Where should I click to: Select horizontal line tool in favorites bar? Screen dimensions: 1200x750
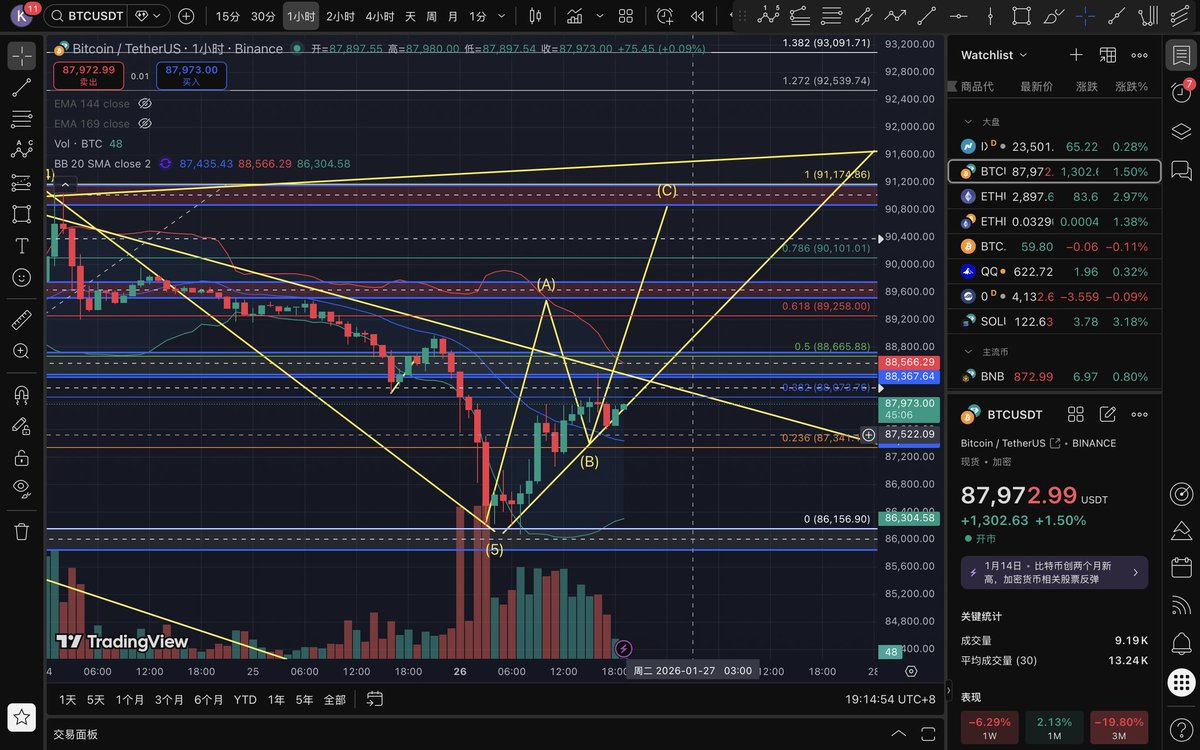pos(958,15)
